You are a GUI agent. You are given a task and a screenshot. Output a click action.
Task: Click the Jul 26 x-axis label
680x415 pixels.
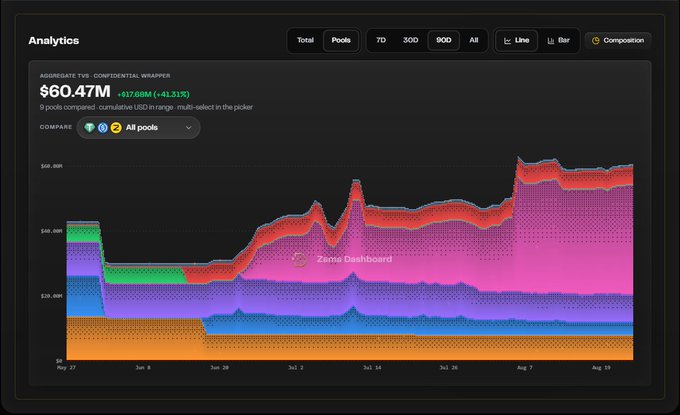click(x=448, y=367)
